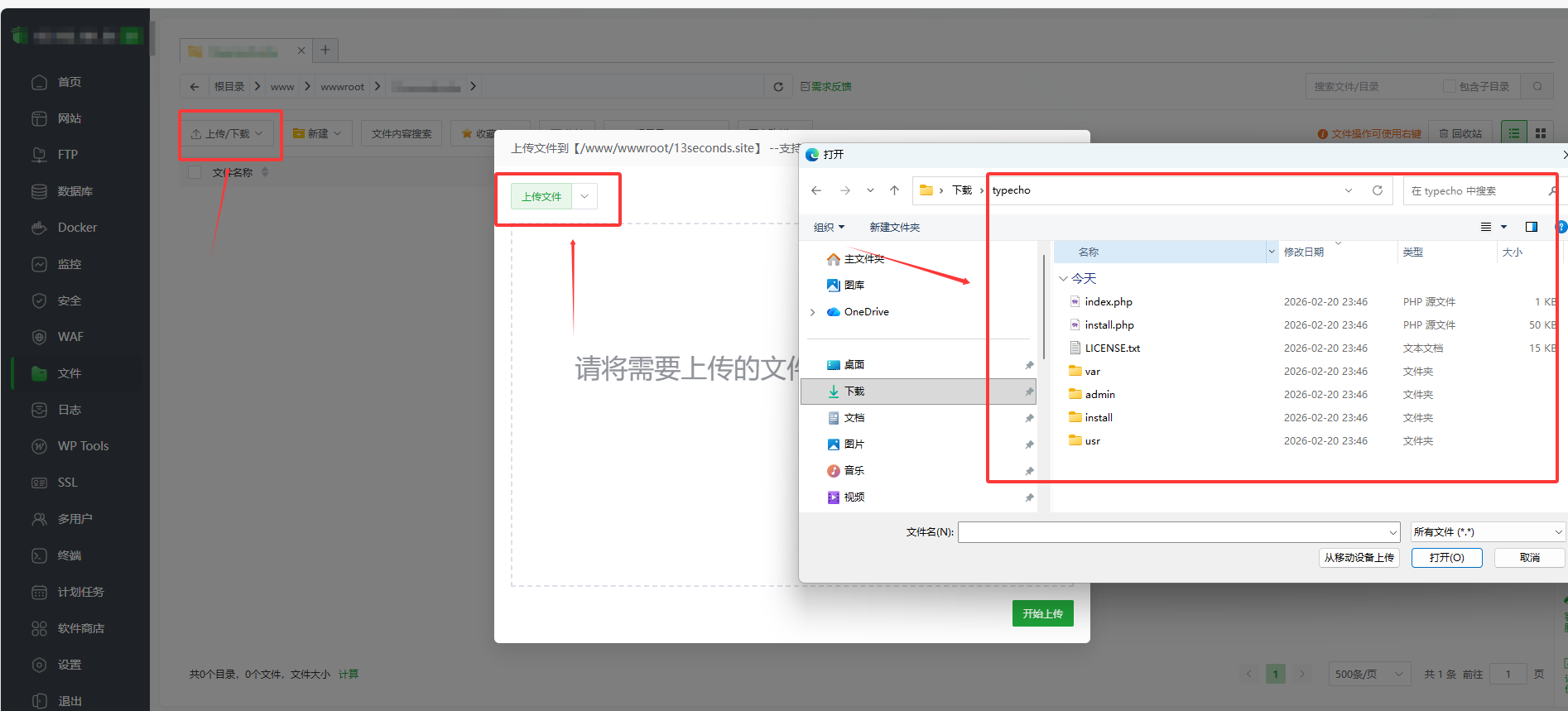Click the back arrow in the file dialog
The width and height of the screenshot is (1568, 711).
click(816, 190)
